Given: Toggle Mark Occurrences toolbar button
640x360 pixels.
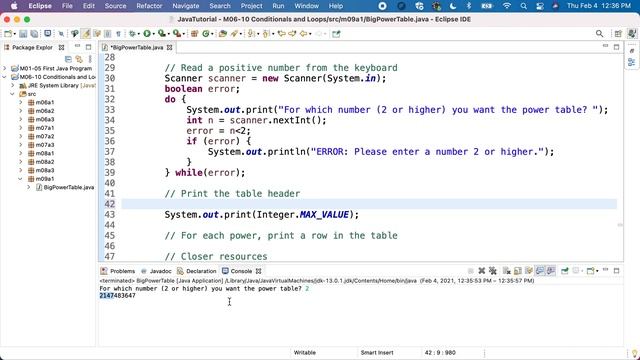Looking at the screenshot, I should [x=86, y=34].
